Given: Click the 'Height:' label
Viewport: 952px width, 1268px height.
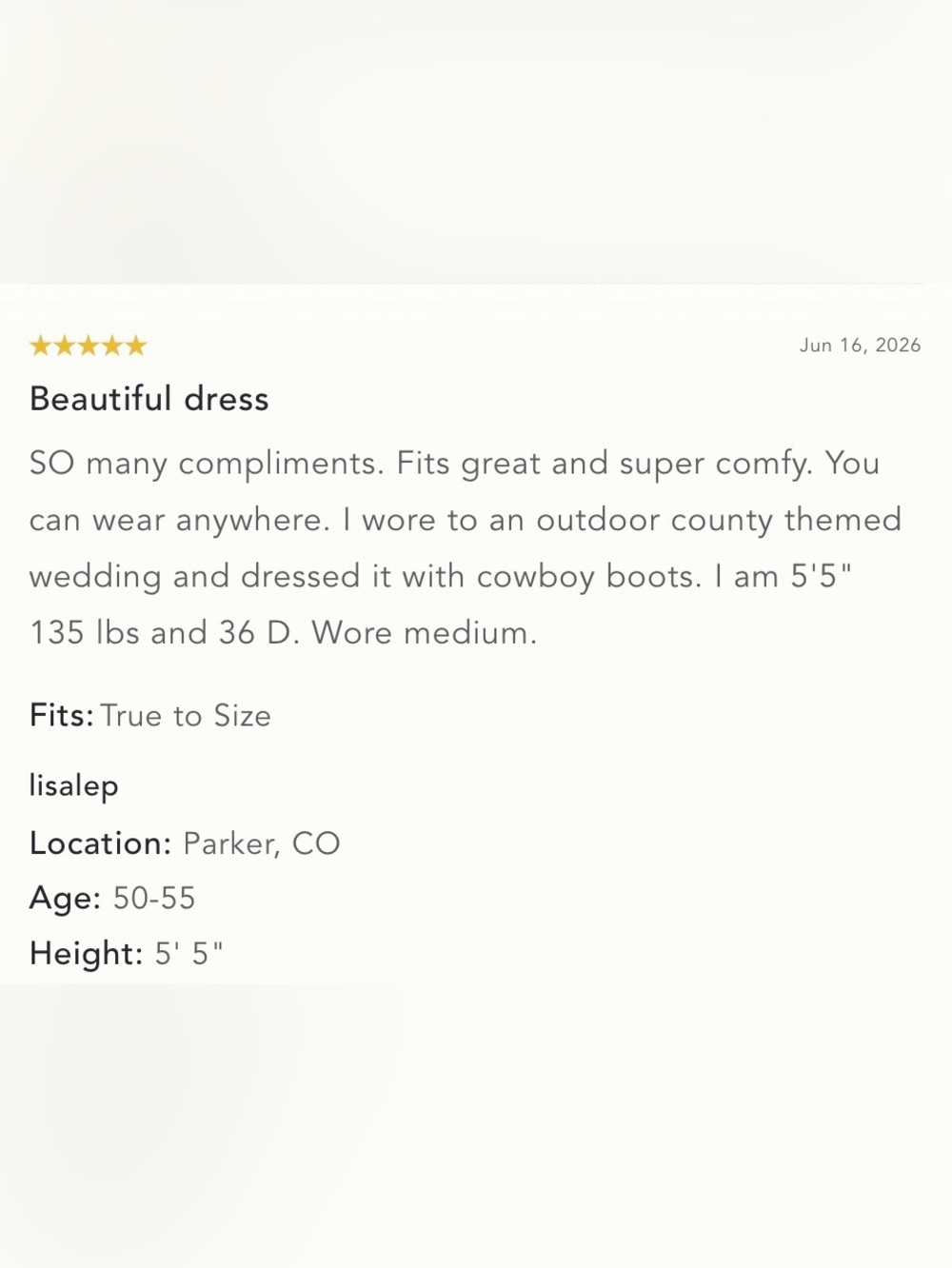Looking at the screenshot, I should click(87, 954).
